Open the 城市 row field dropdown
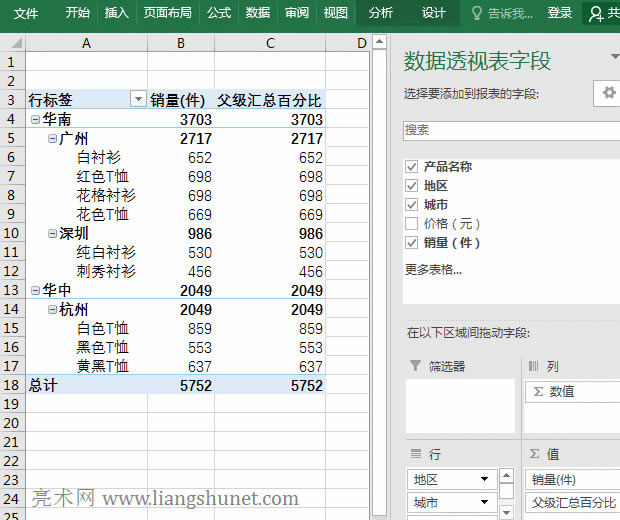The width and height of the screenshot is (620, 520). (484, 503)
